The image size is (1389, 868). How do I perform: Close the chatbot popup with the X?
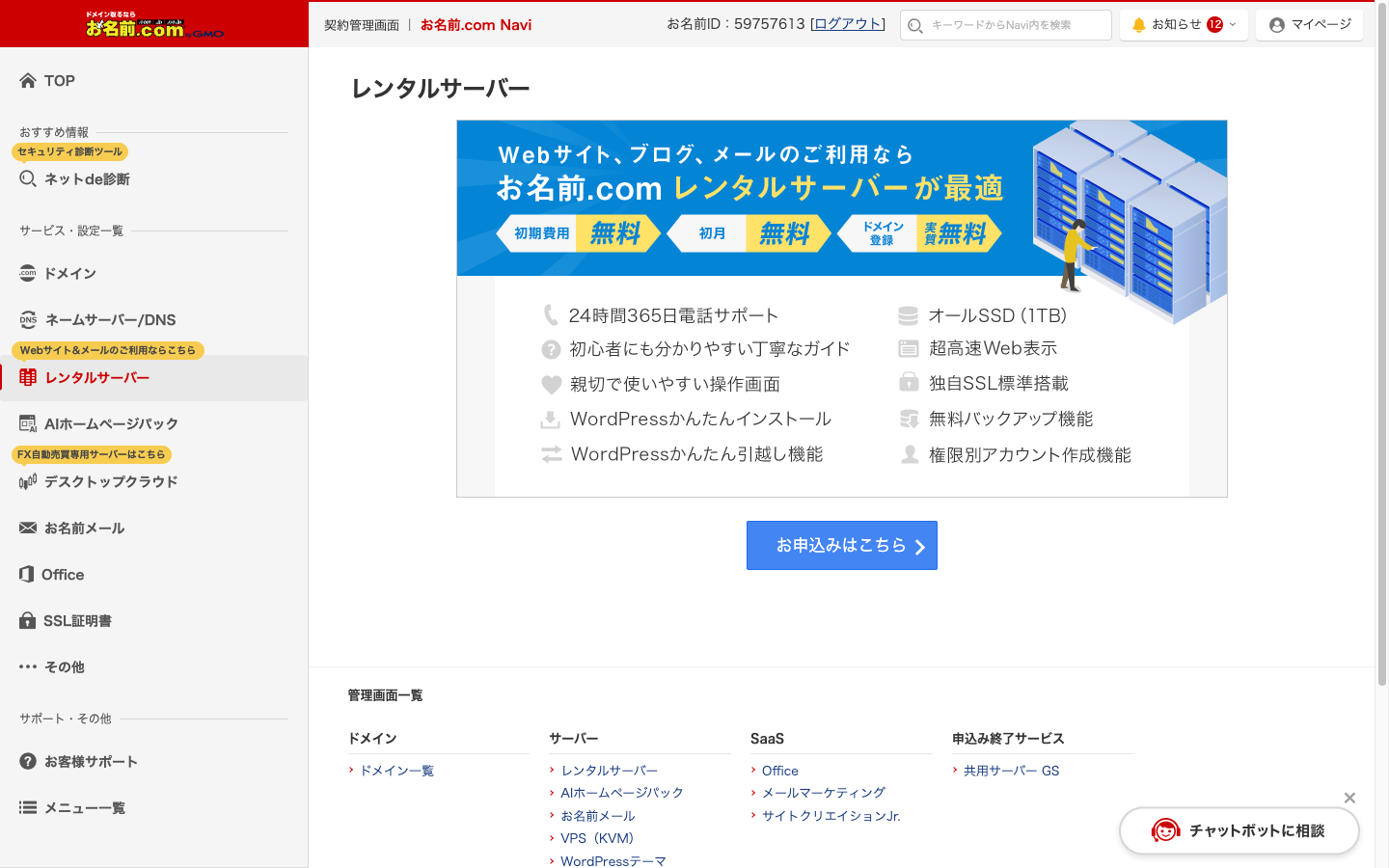[x=1349, y=798]
